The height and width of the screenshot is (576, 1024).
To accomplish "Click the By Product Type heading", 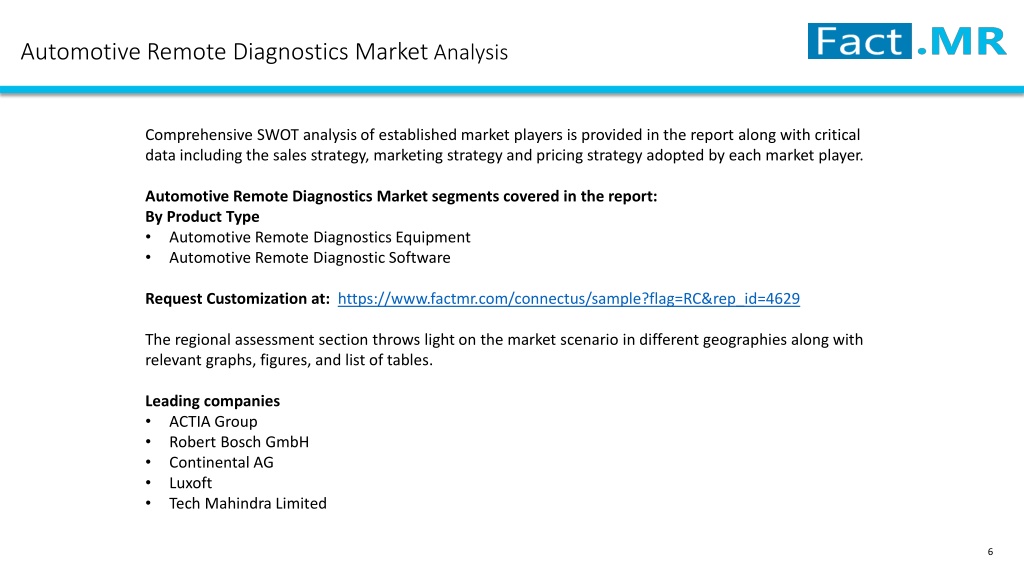I will tap(202, 217).
